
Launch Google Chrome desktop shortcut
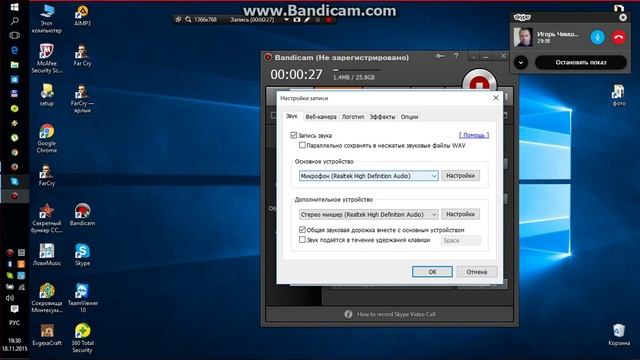coord(47,139)
